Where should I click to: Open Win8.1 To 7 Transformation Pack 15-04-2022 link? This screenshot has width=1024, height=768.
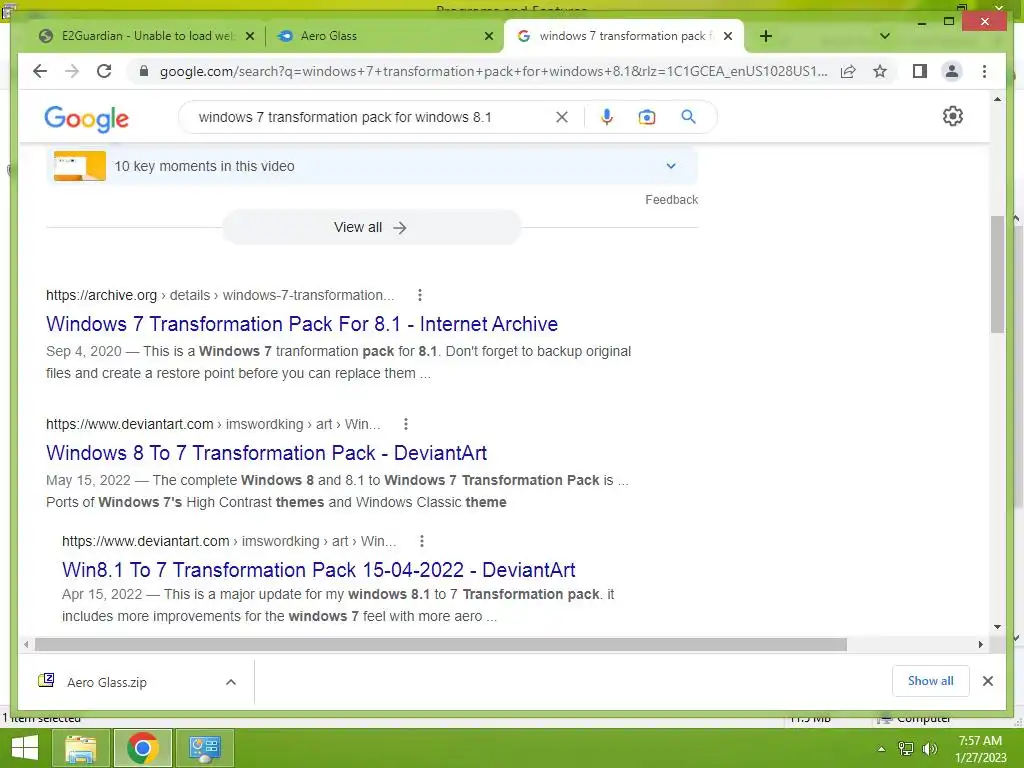[x=319, y=569]
